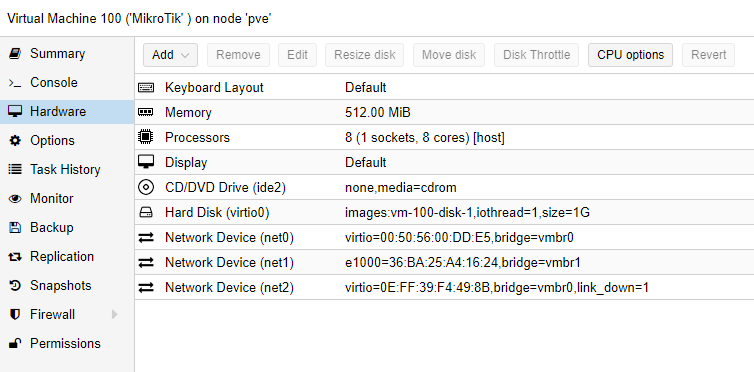Click the CD/DVD Drive disc icon
754x372 pixels.
pyautogui.click(x=146, y=187)
